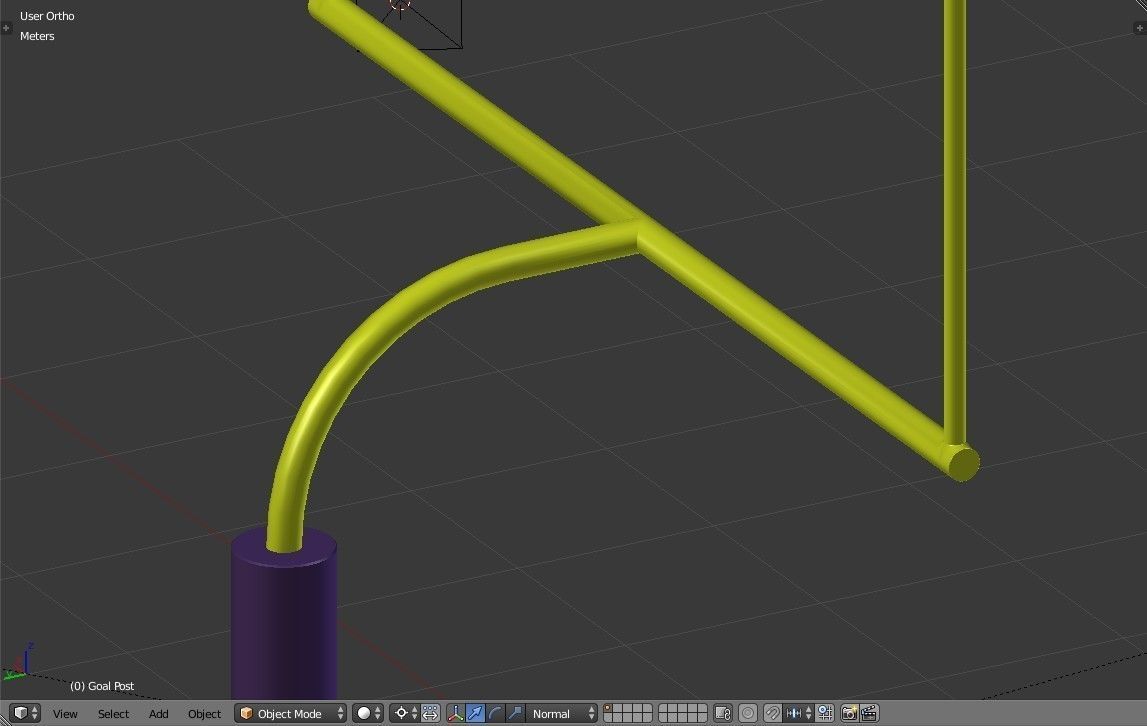Screen dimensions: 1147x726
Task: Click the Select menu in the header
Action: (x=113, y=713)
